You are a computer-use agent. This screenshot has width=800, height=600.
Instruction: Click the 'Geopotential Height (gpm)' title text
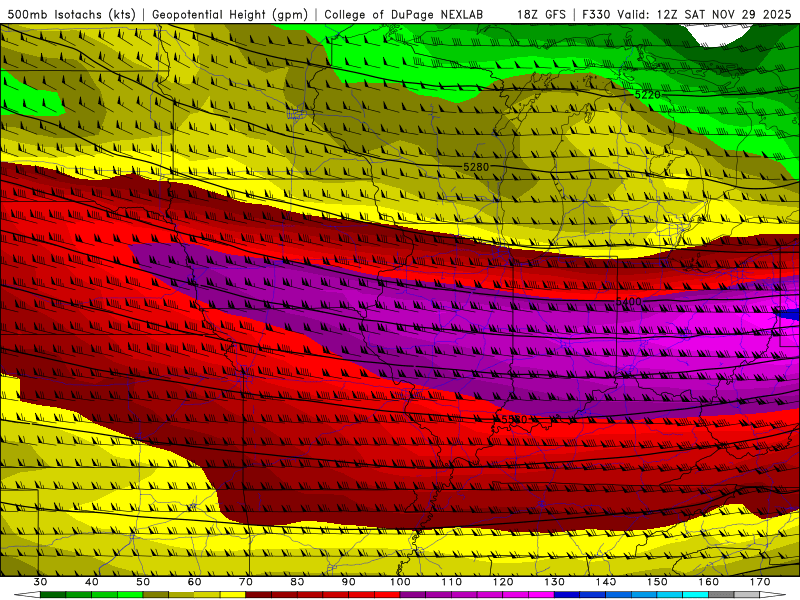[x=230, y=15]
